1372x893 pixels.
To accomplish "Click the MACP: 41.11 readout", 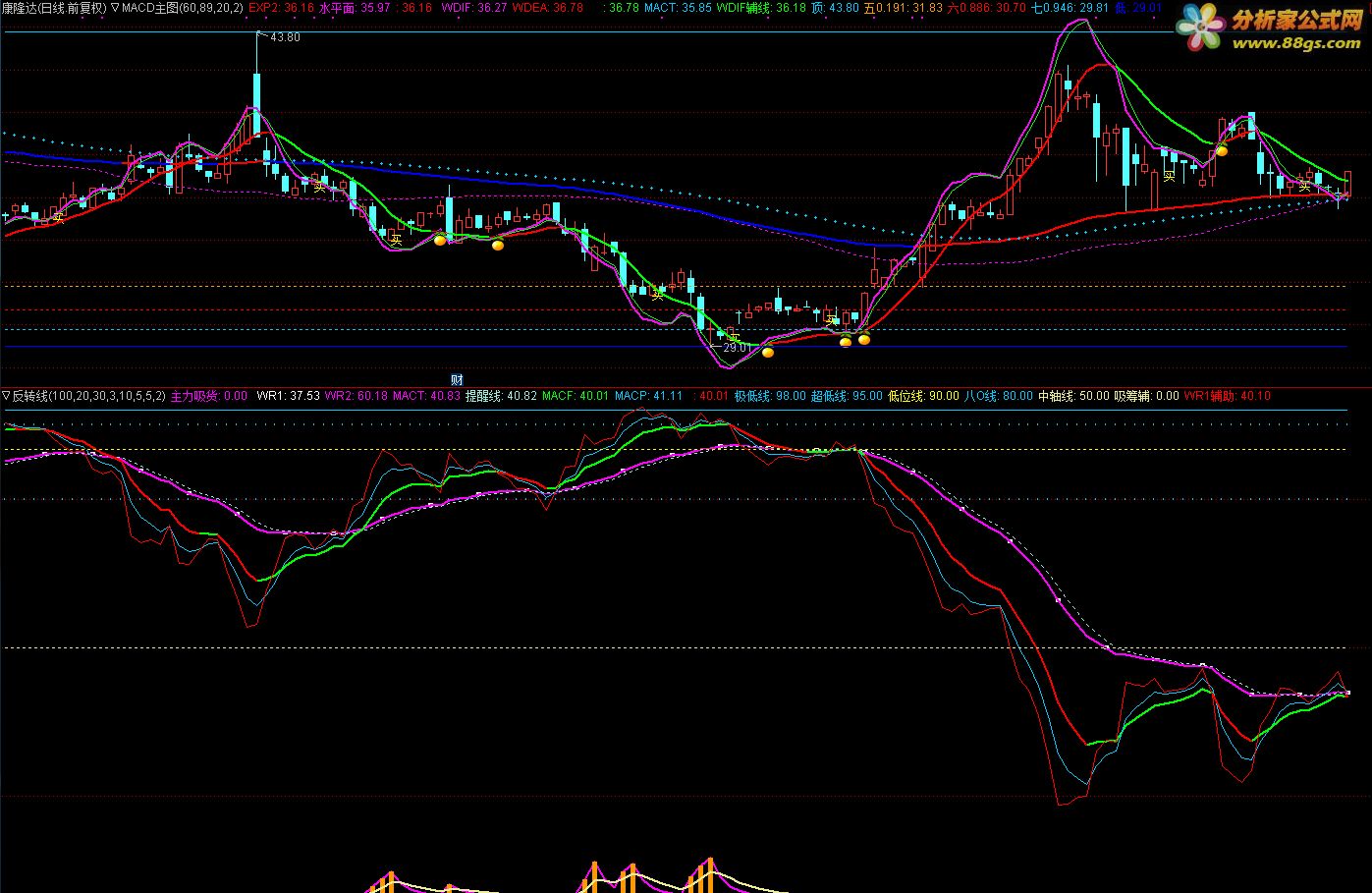I will (x=648, y=396).
